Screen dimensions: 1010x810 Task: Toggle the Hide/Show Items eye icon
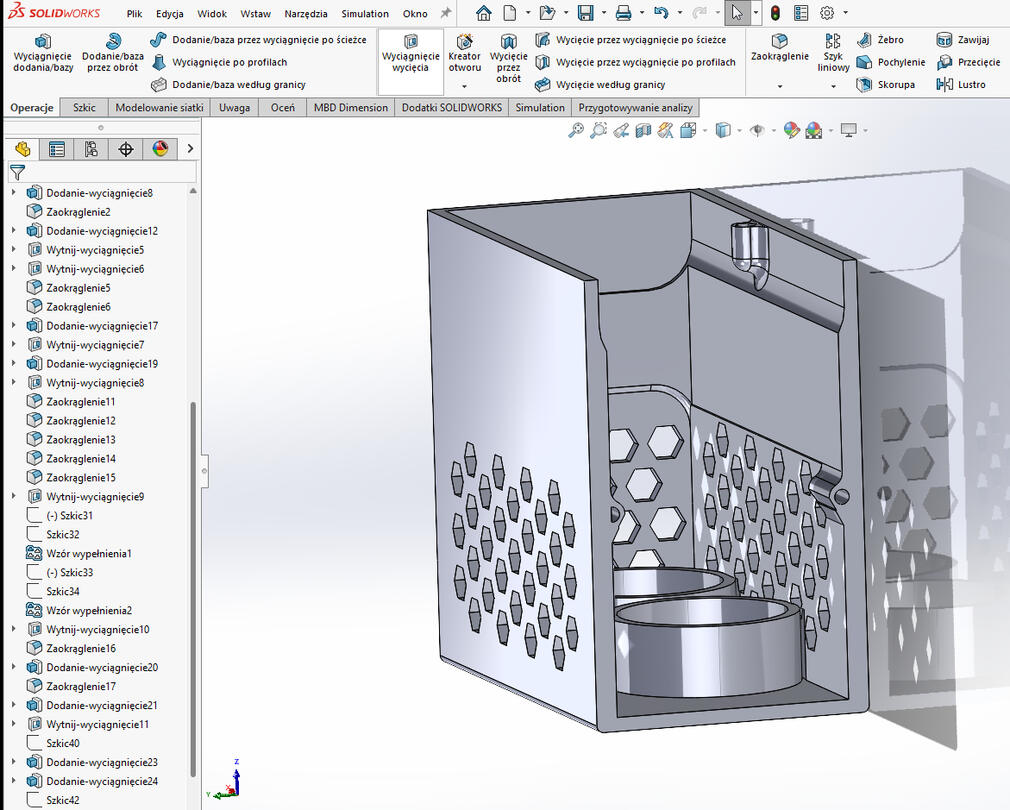757,130
